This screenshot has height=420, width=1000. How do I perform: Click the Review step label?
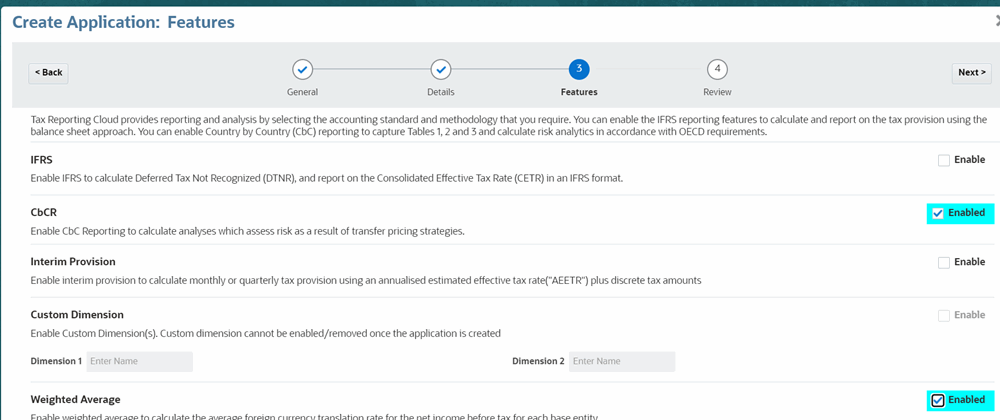coord(717,92)
